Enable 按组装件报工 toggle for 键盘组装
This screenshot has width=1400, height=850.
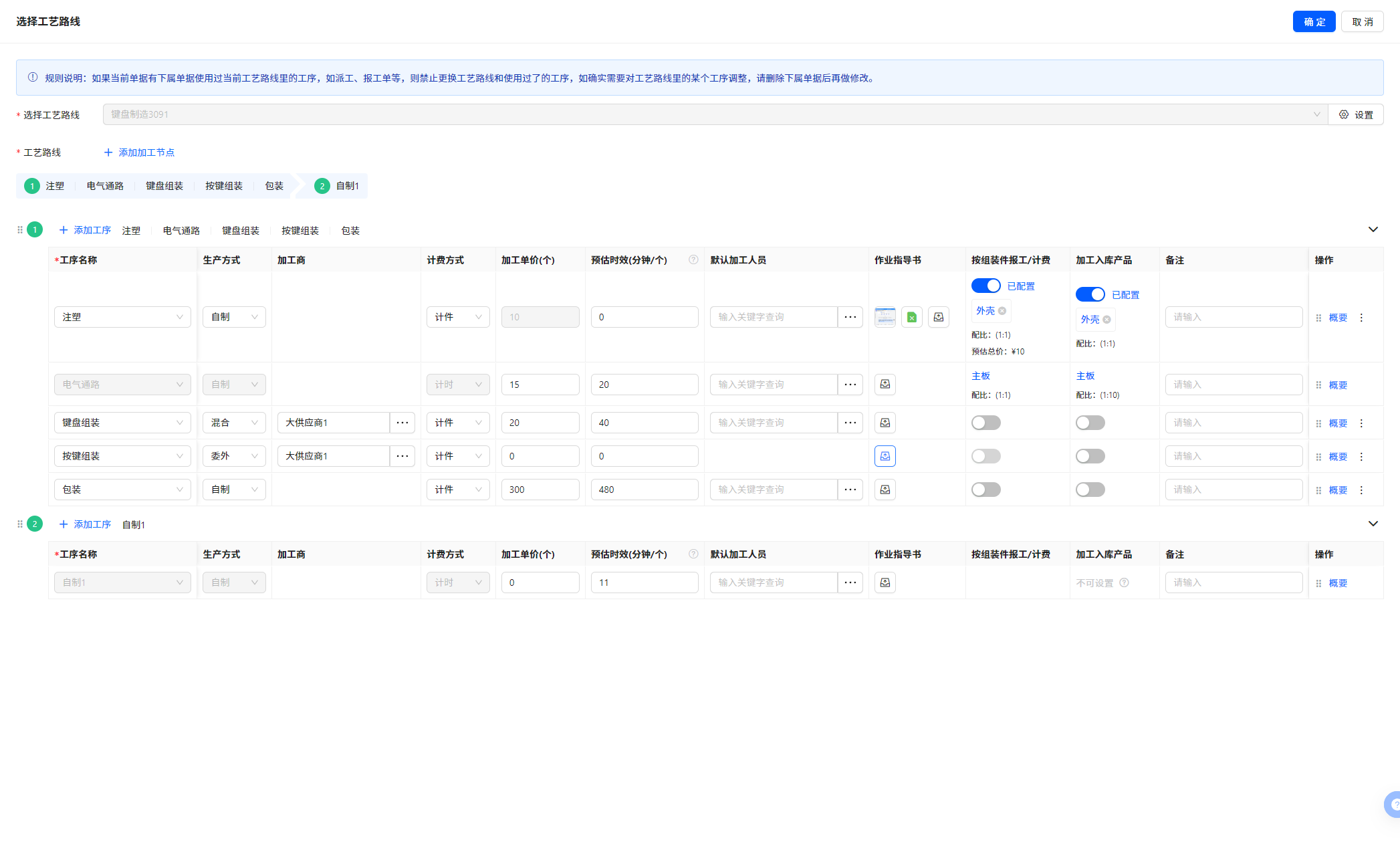[985, 423]
